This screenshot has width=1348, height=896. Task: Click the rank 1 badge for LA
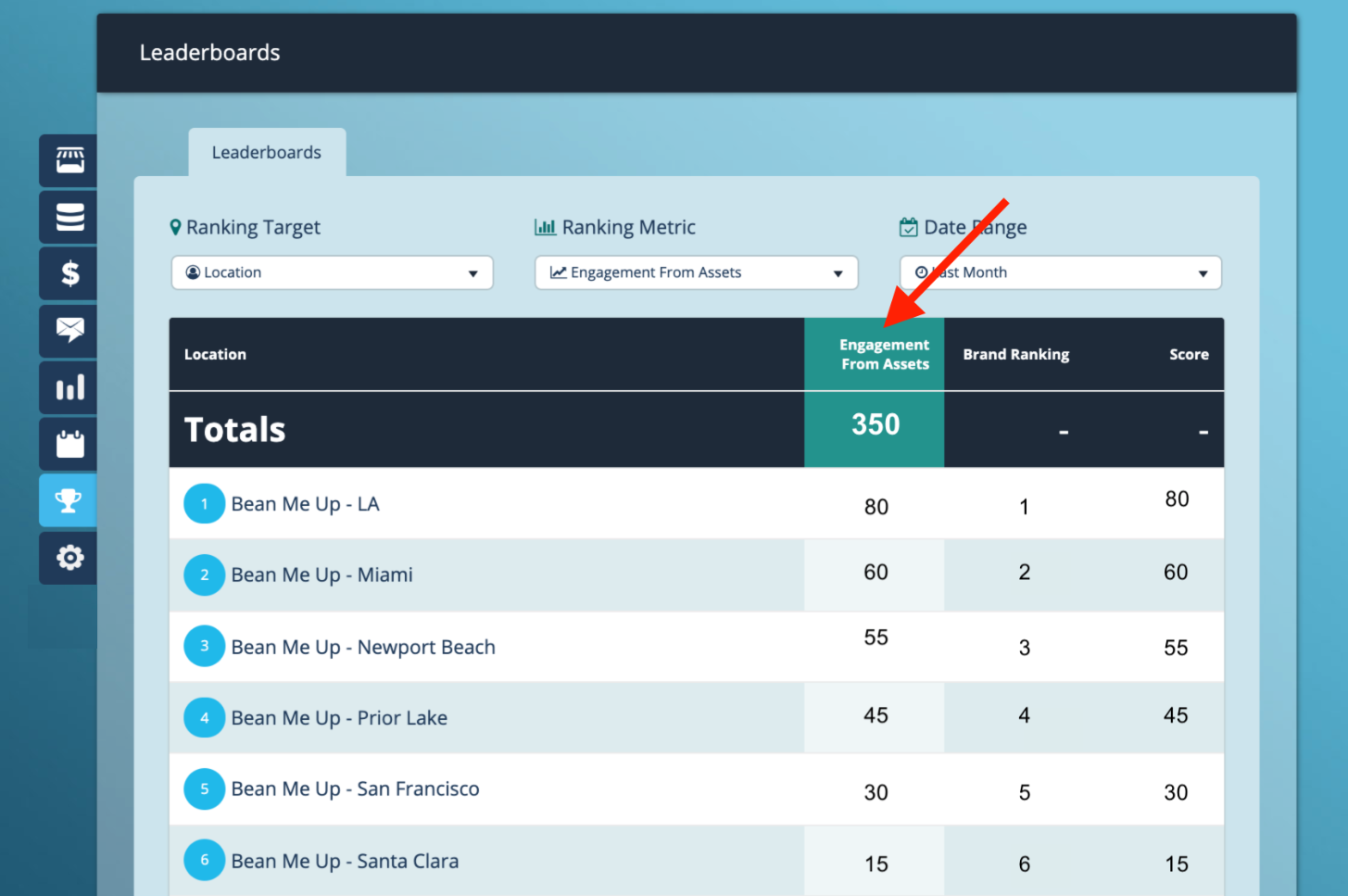[204, 504]
